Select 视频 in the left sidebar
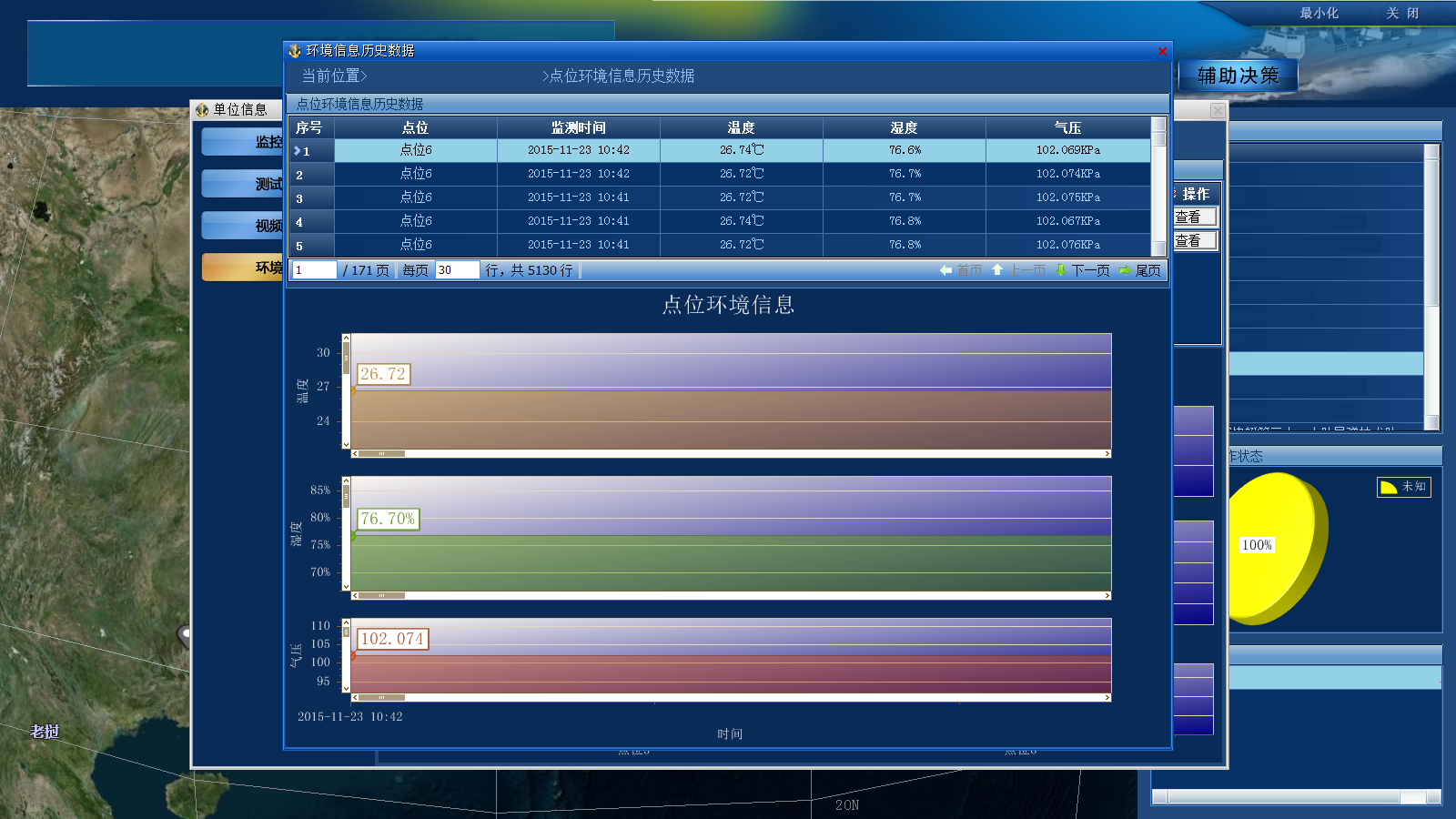This screenshot has height=819, width=1456. click(244, 226)
